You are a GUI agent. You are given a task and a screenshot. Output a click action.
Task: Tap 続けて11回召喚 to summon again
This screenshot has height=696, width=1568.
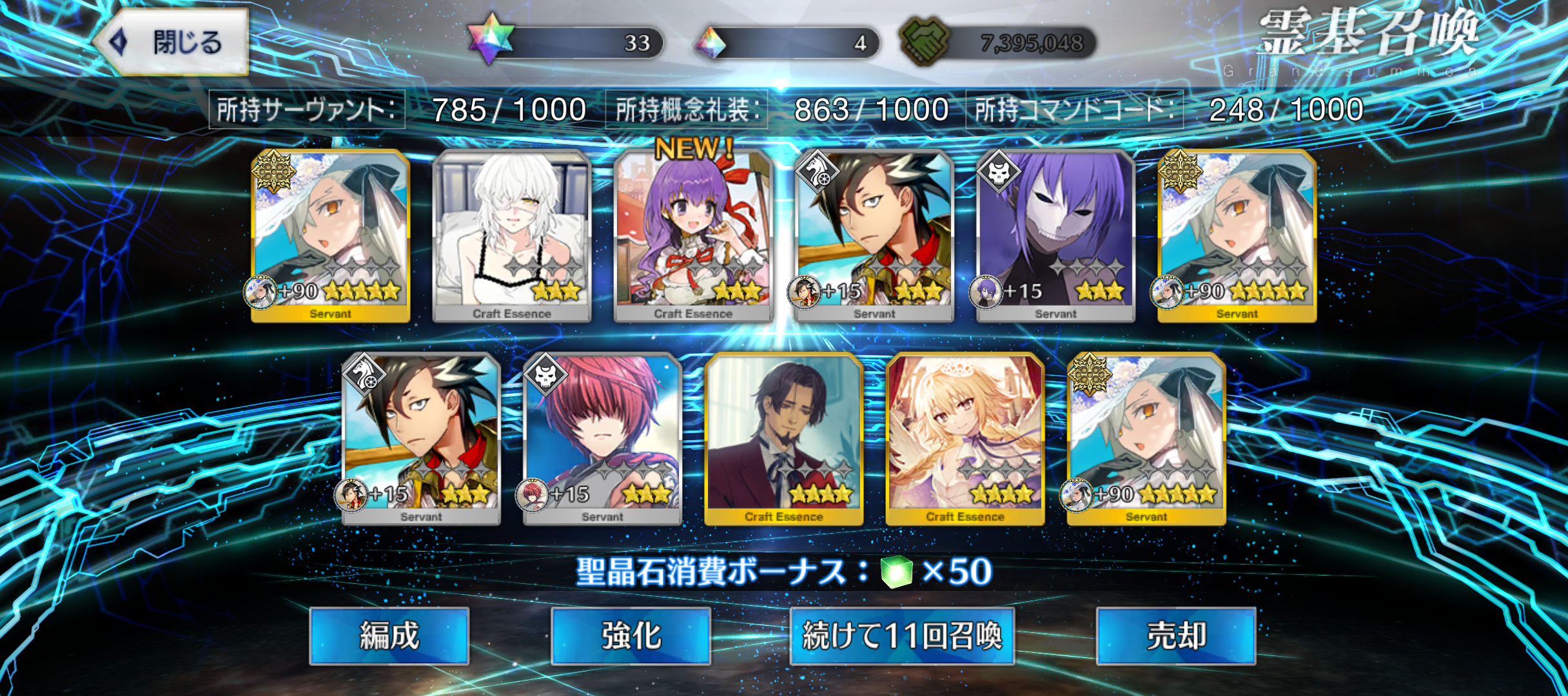point(902,636)
